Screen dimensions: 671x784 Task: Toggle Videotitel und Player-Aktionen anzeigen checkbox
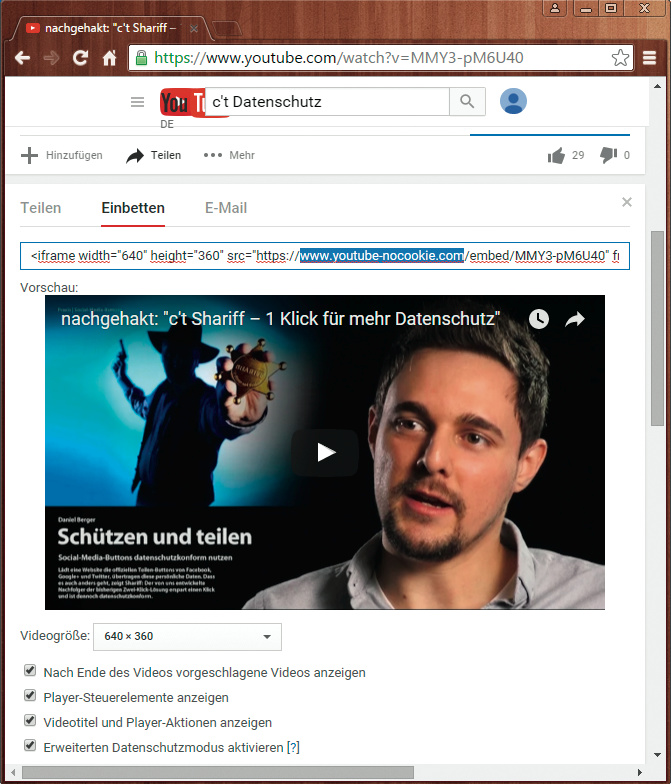click(x=30, y=720)
